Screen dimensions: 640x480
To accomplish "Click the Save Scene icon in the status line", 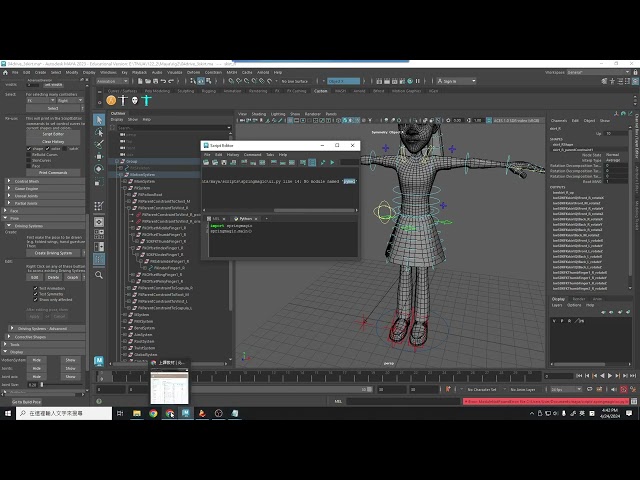I will point(156,81).
